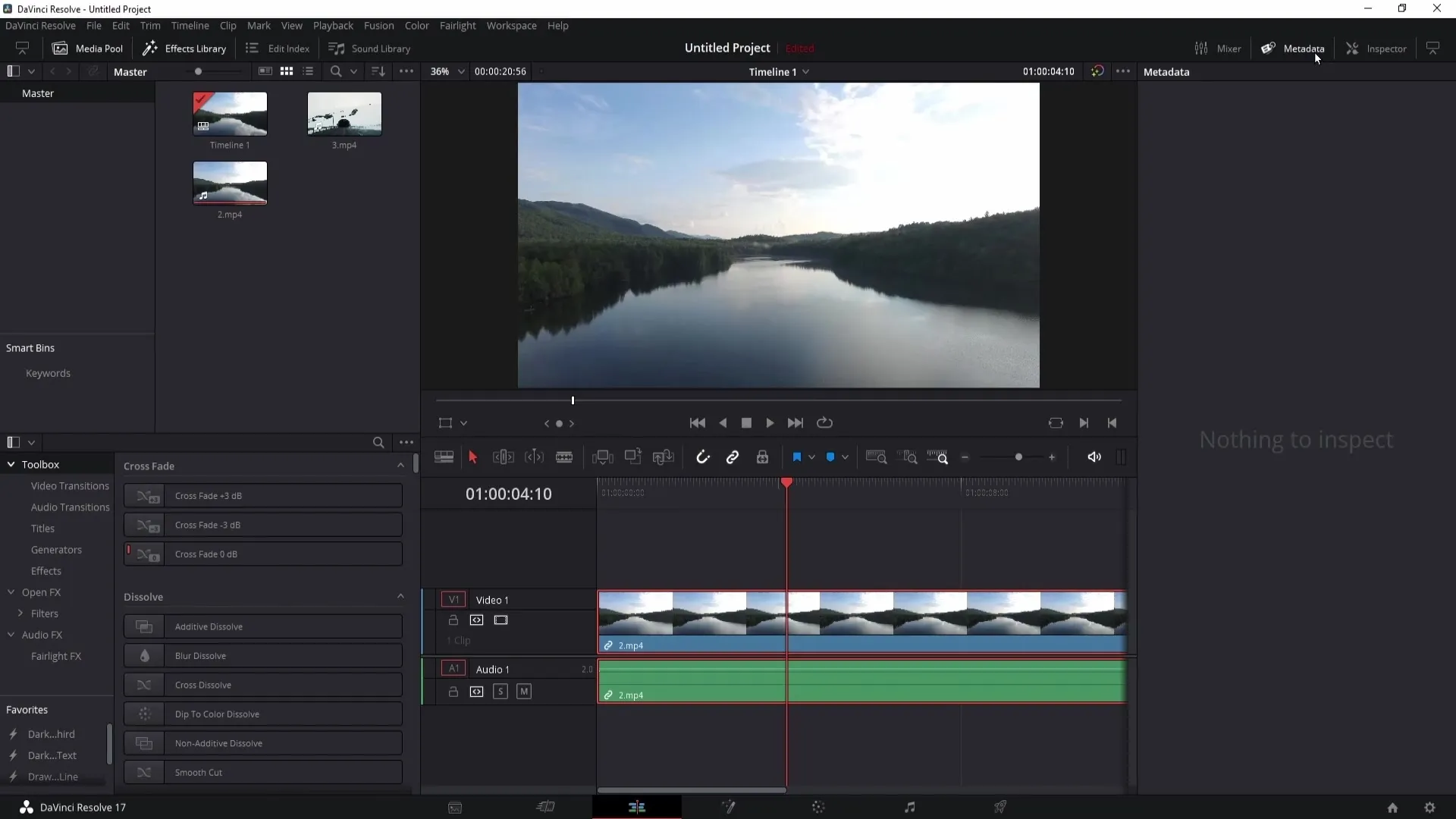1456x819 pixels.
Task: Toggle lock on Video 1 track
Action: pyautogui.click(x=452, y=620)
